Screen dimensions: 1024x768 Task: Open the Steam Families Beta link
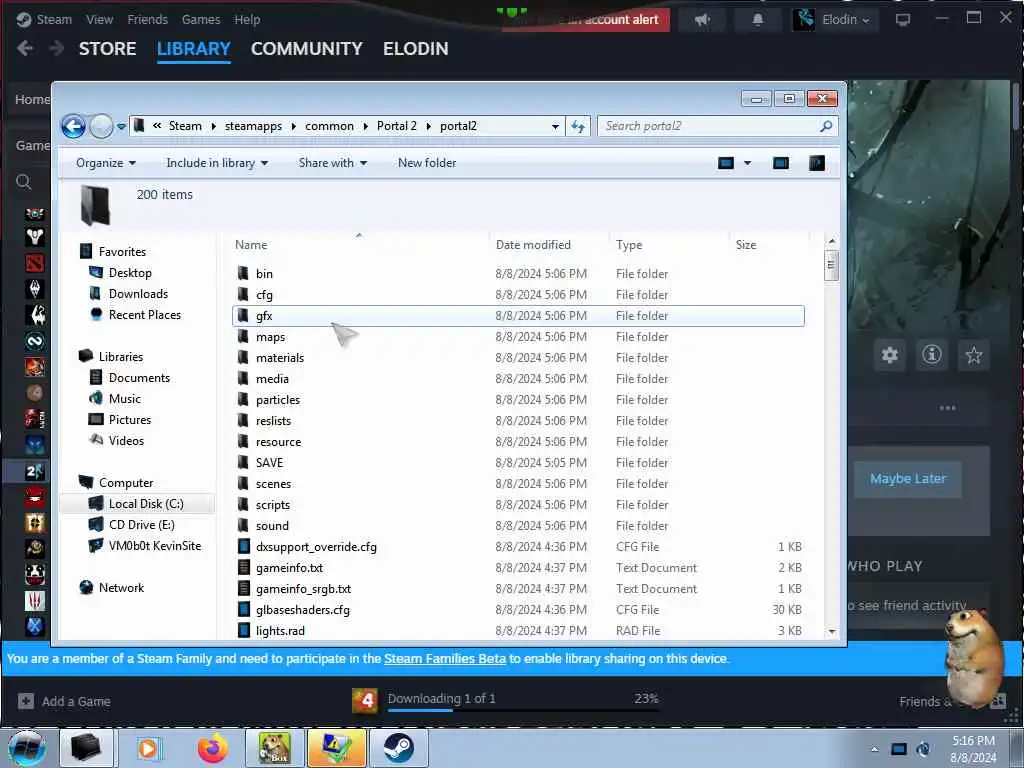point(445,658)
